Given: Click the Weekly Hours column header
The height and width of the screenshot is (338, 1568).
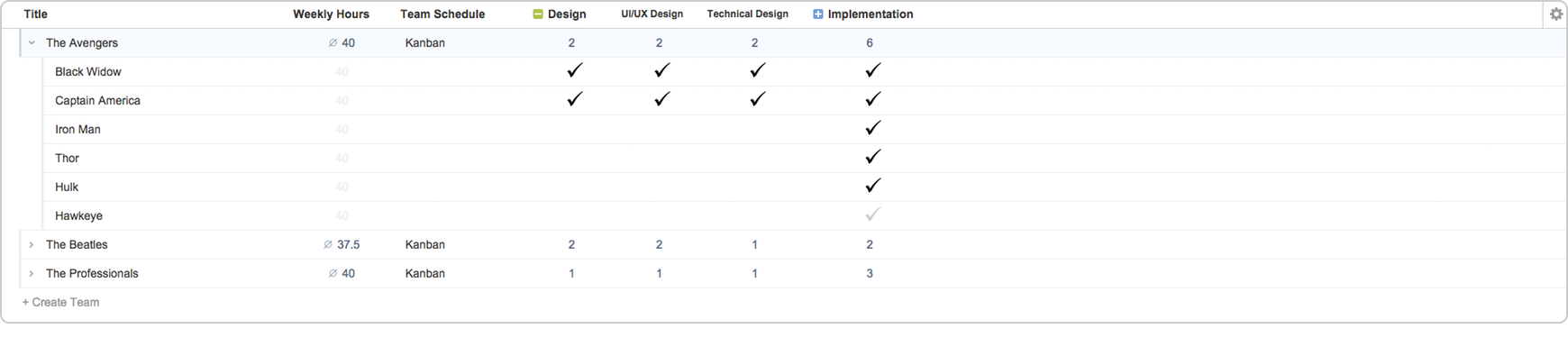Looking at the screenshot, I should (331, 14).
